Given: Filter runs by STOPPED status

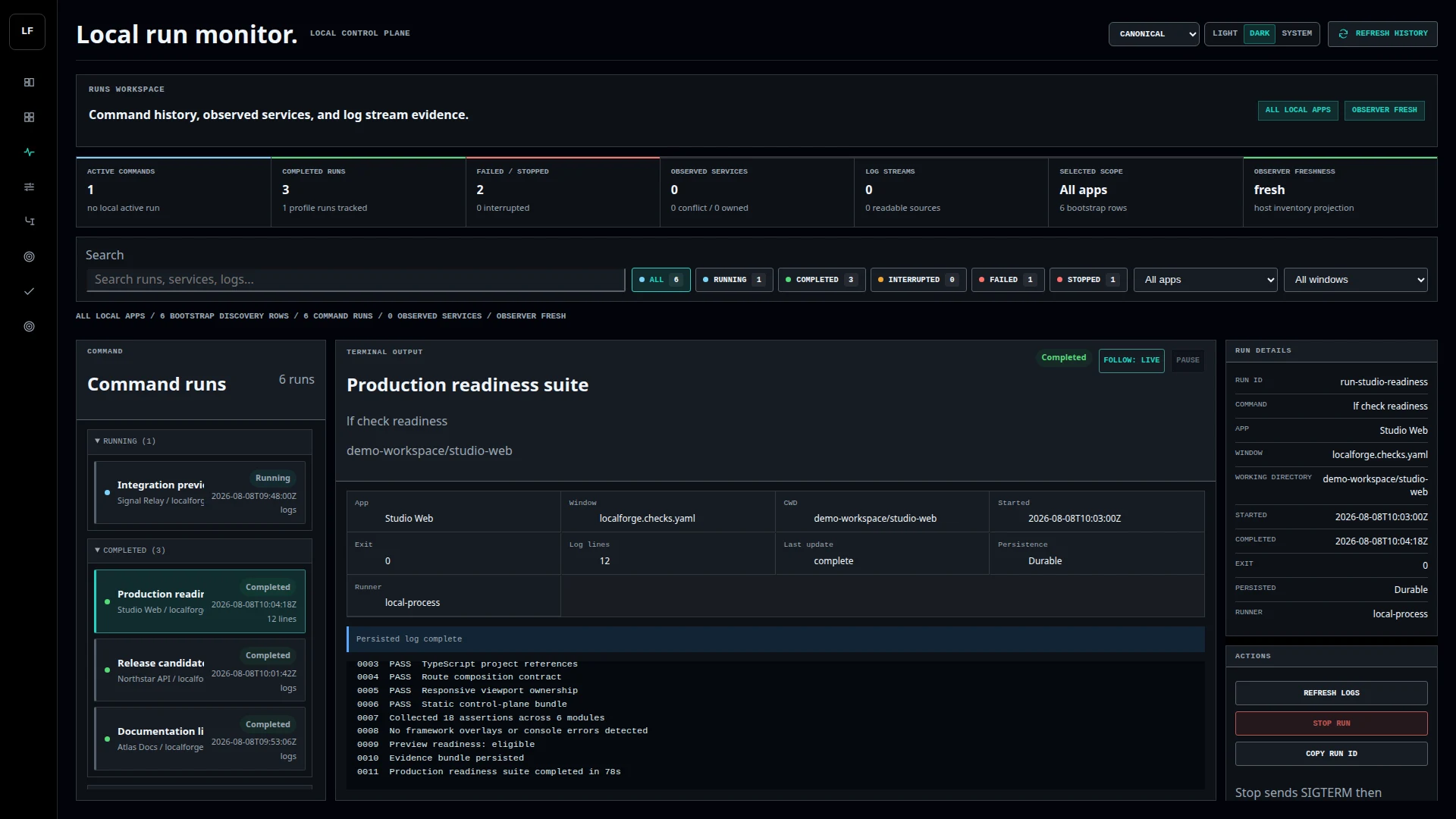Looking at the screenshot, I should tap(1087, 280).
